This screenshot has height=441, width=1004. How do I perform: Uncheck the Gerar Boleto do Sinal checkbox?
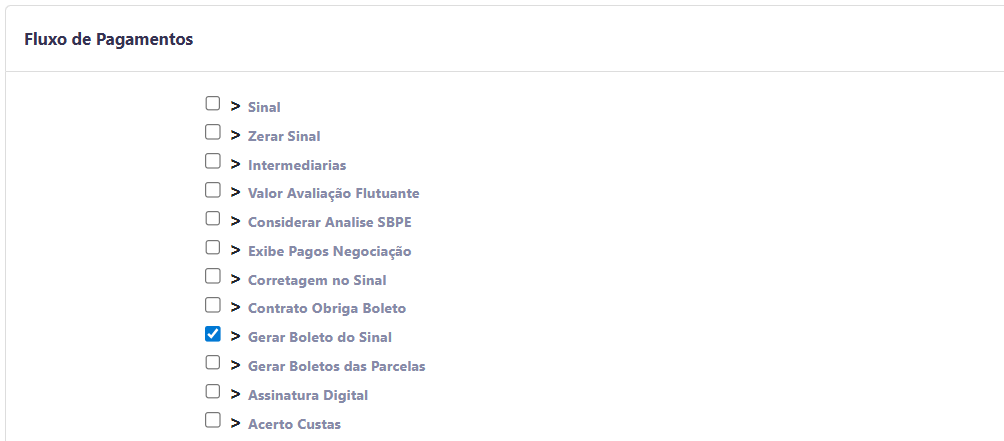pos(212,334)
